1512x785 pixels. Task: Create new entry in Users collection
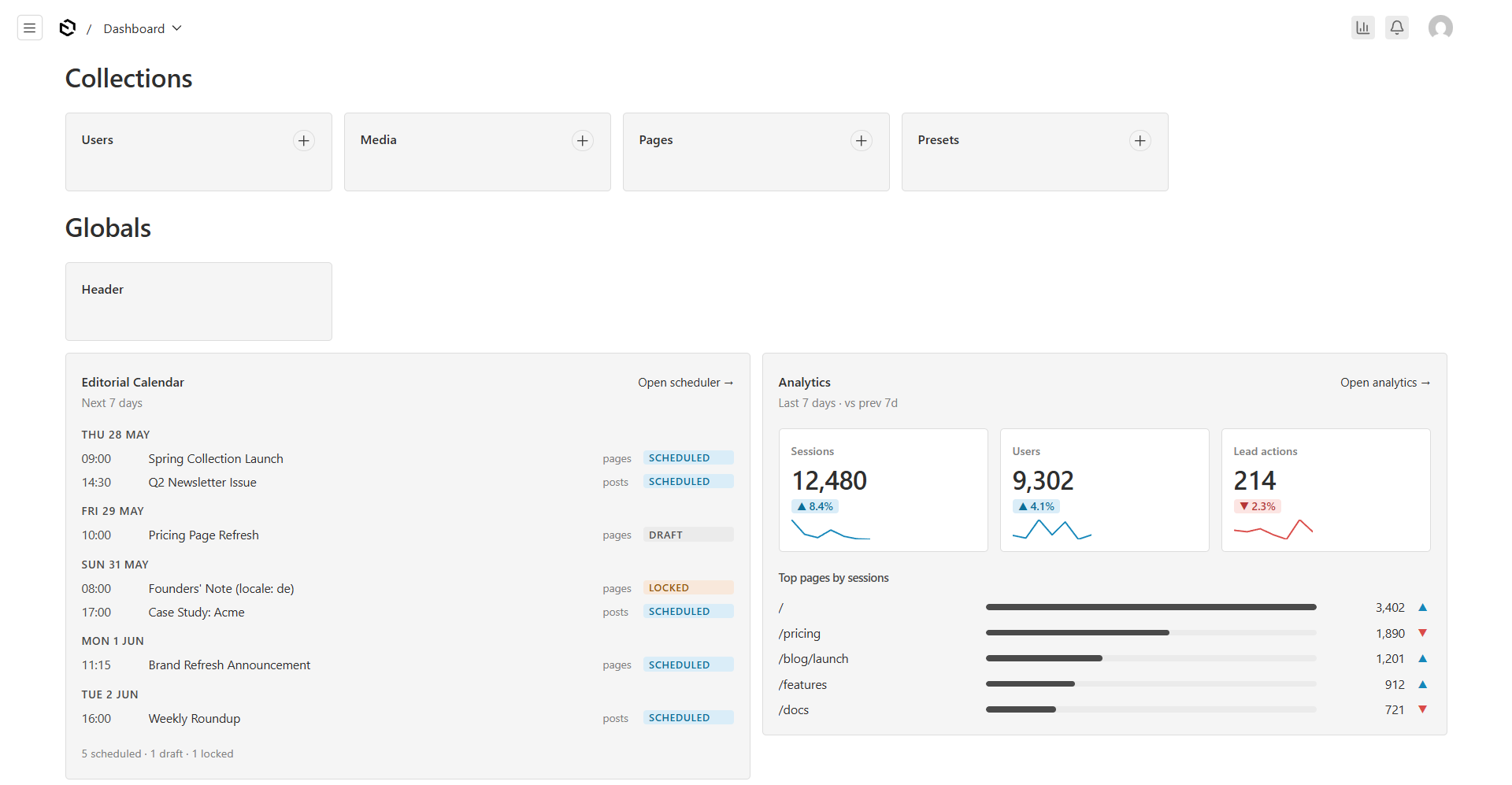pyautogui.click(x=304, y=140)
